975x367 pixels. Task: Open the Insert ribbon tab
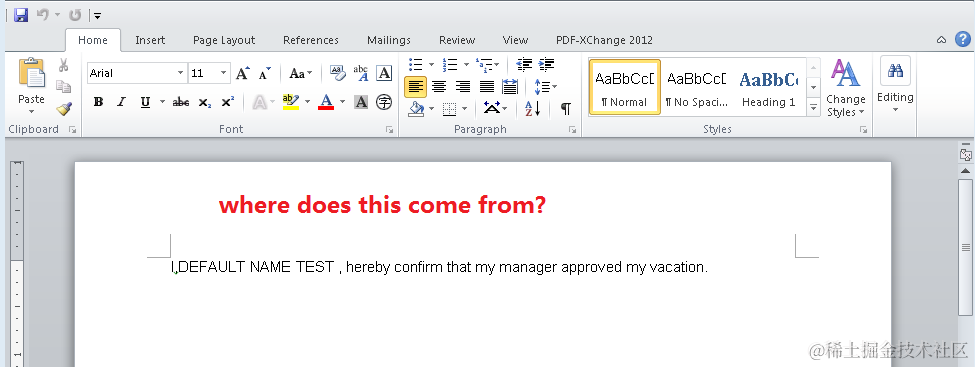click(x=150, y=40)
